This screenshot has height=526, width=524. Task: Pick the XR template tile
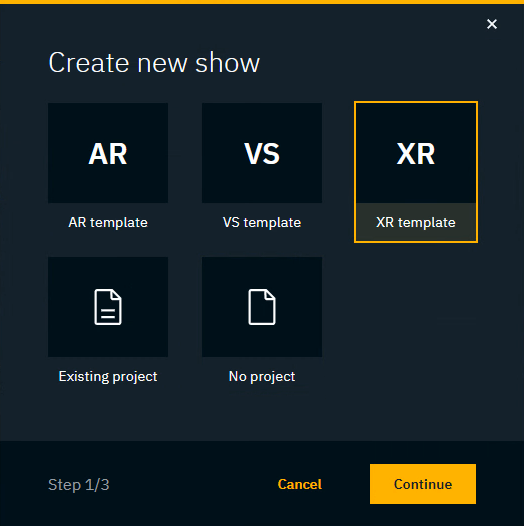click(416, 172)
